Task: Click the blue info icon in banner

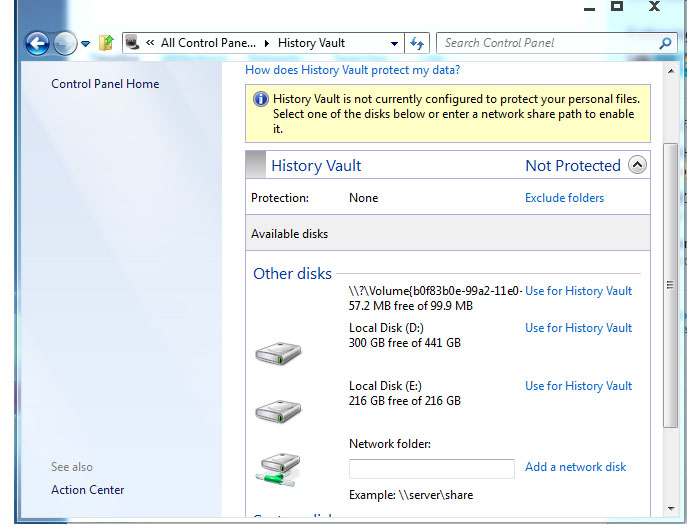Action: (x=260, y=99)
